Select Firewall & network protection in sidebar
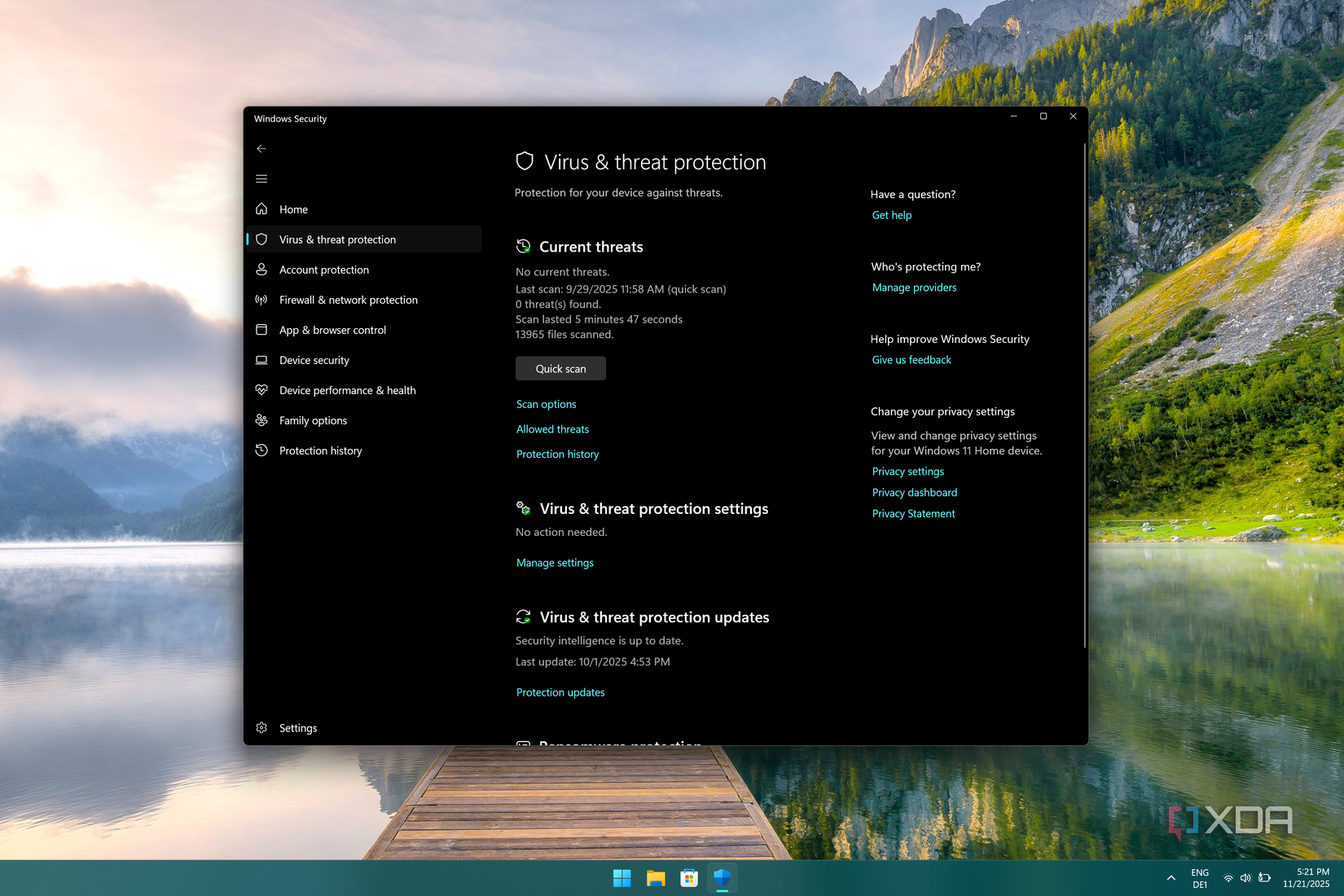The image size is (1344, 896). 364,300
